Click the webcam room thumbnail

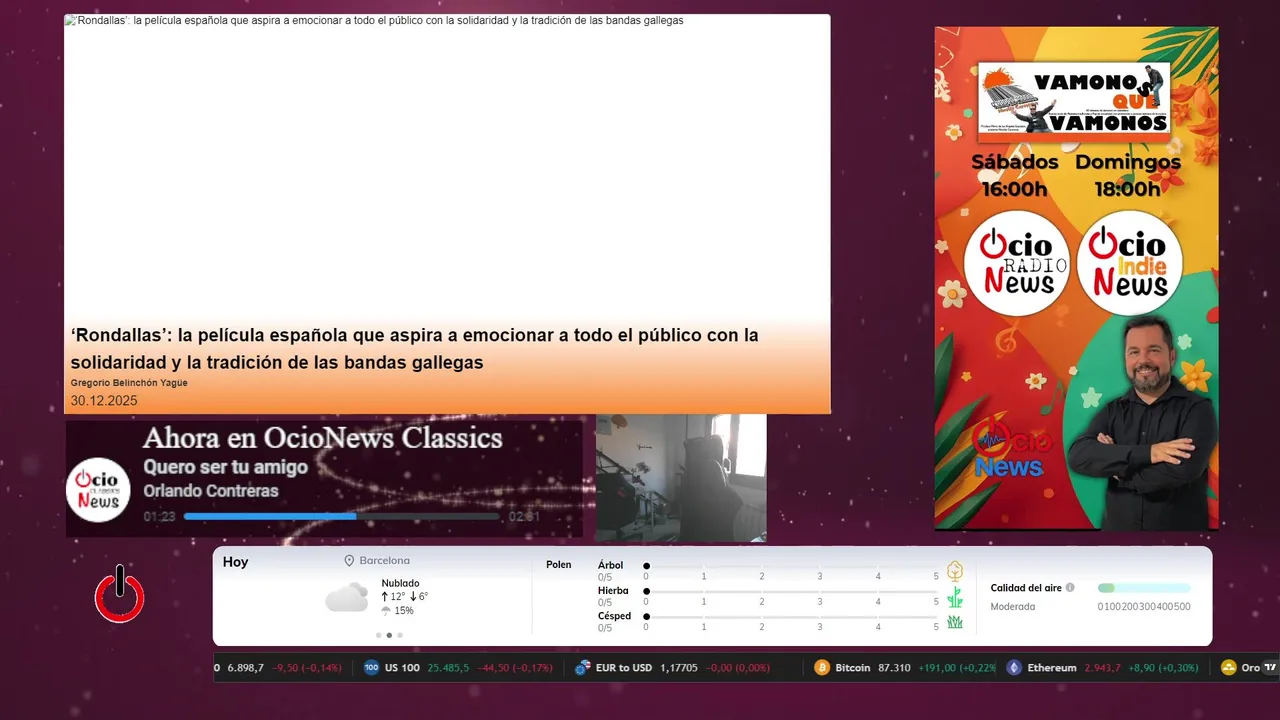click(x=681, y=478)
